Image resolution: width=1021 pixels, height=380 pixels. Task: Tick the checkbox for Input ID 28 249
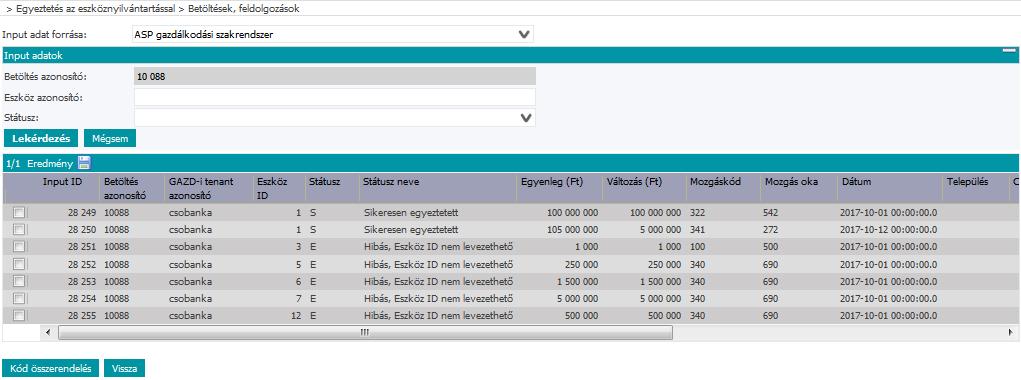tap(19, 213)
